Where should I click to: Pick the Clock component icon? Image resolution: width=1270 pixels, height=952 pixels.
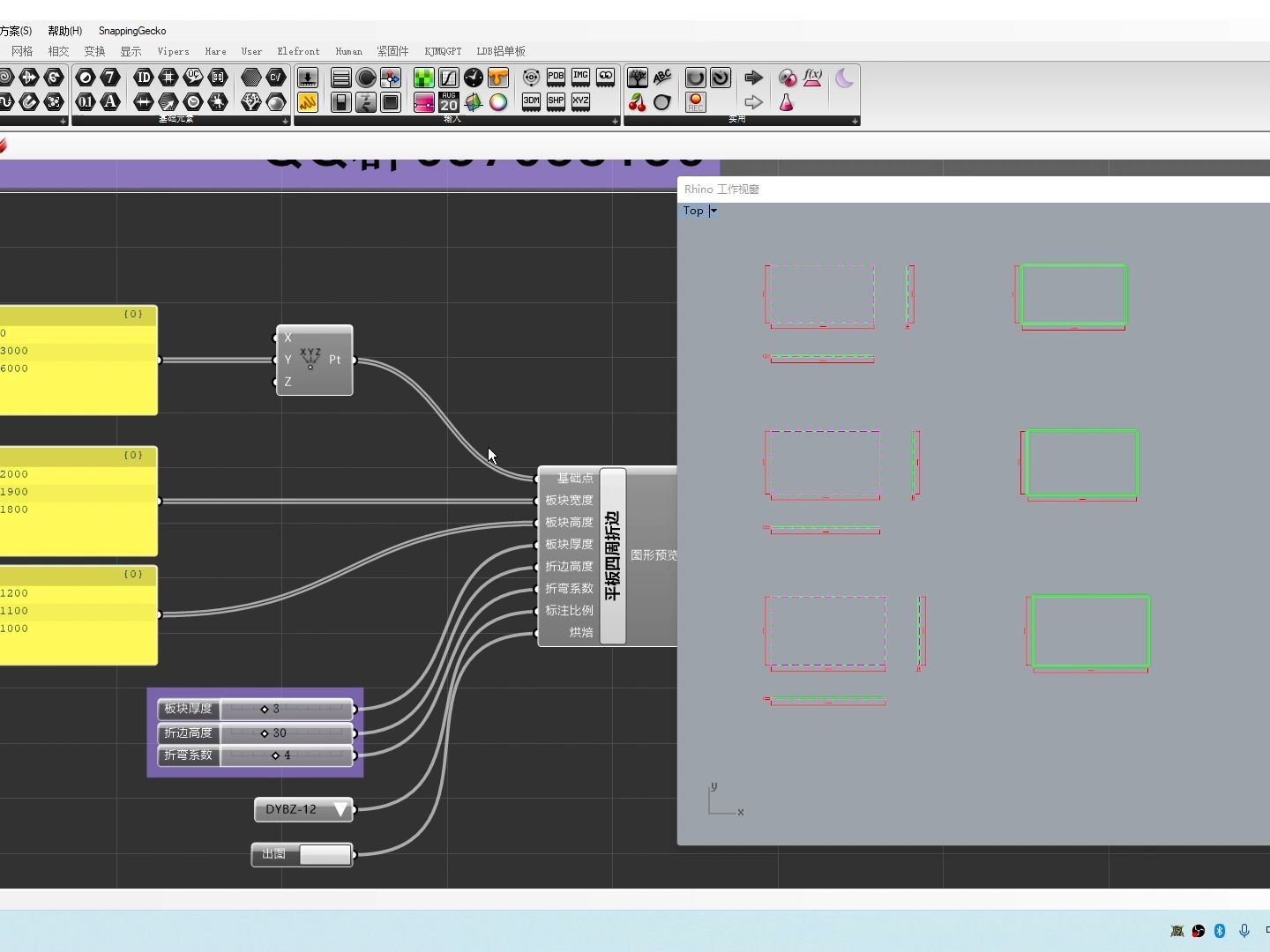(x=474, y=78)
